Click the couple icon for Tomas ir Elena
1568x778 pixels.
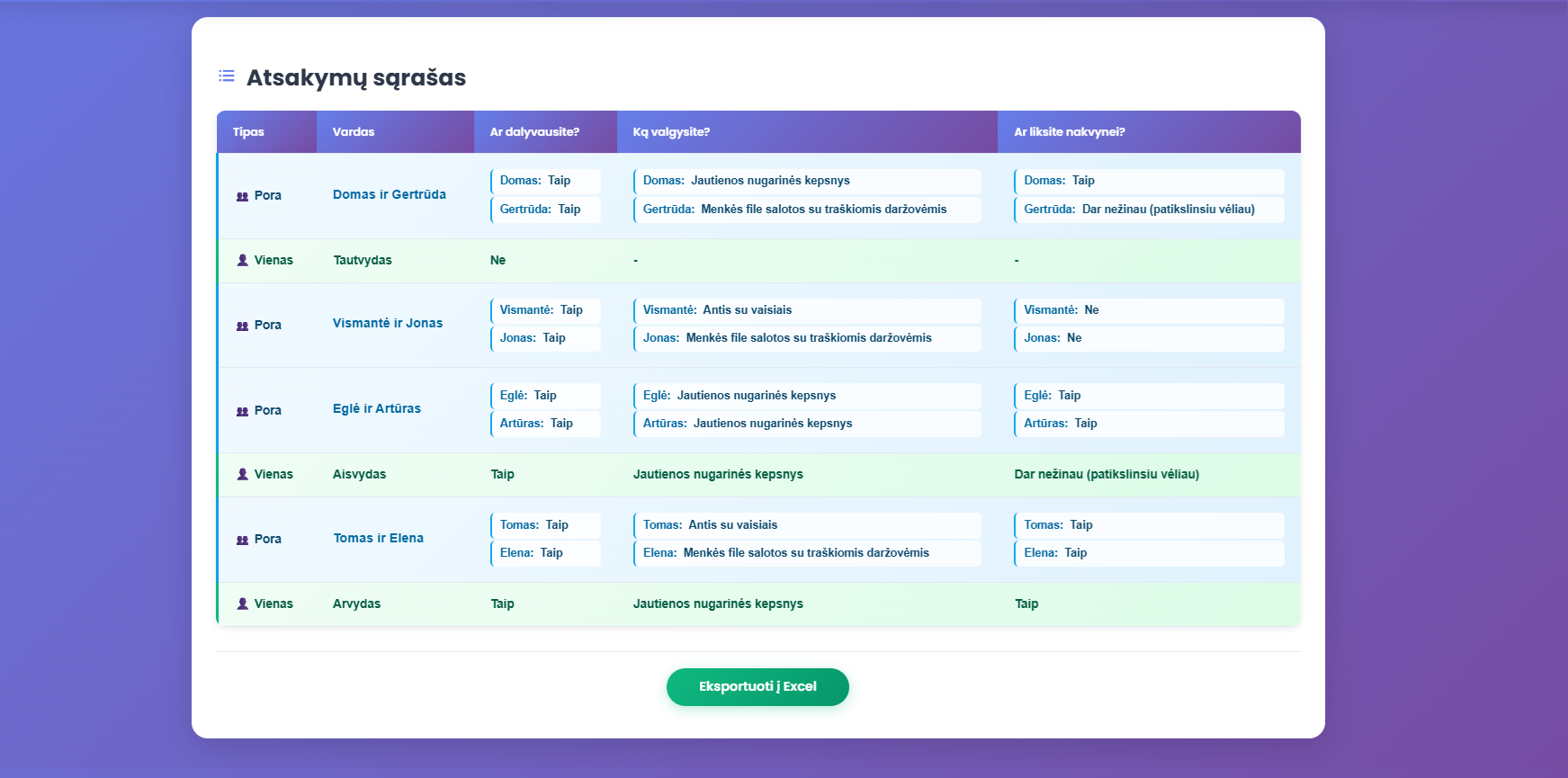(242, 540)
